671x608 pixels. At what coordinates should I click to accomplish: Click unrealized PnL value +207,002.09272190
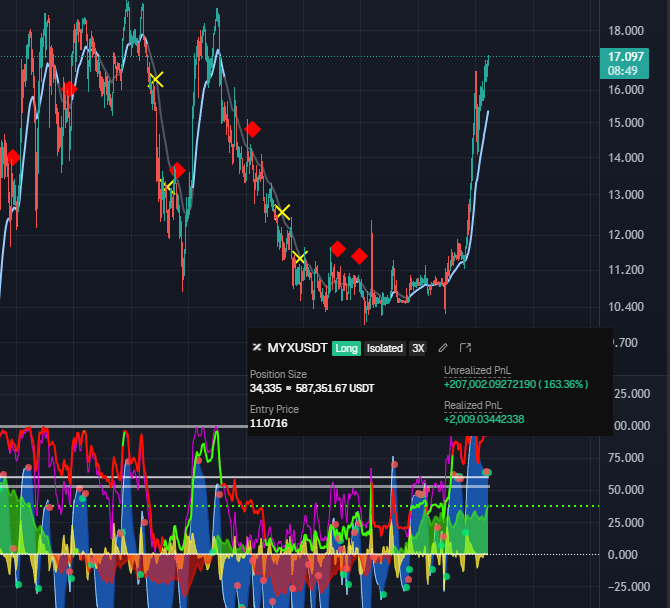[490, 384]
